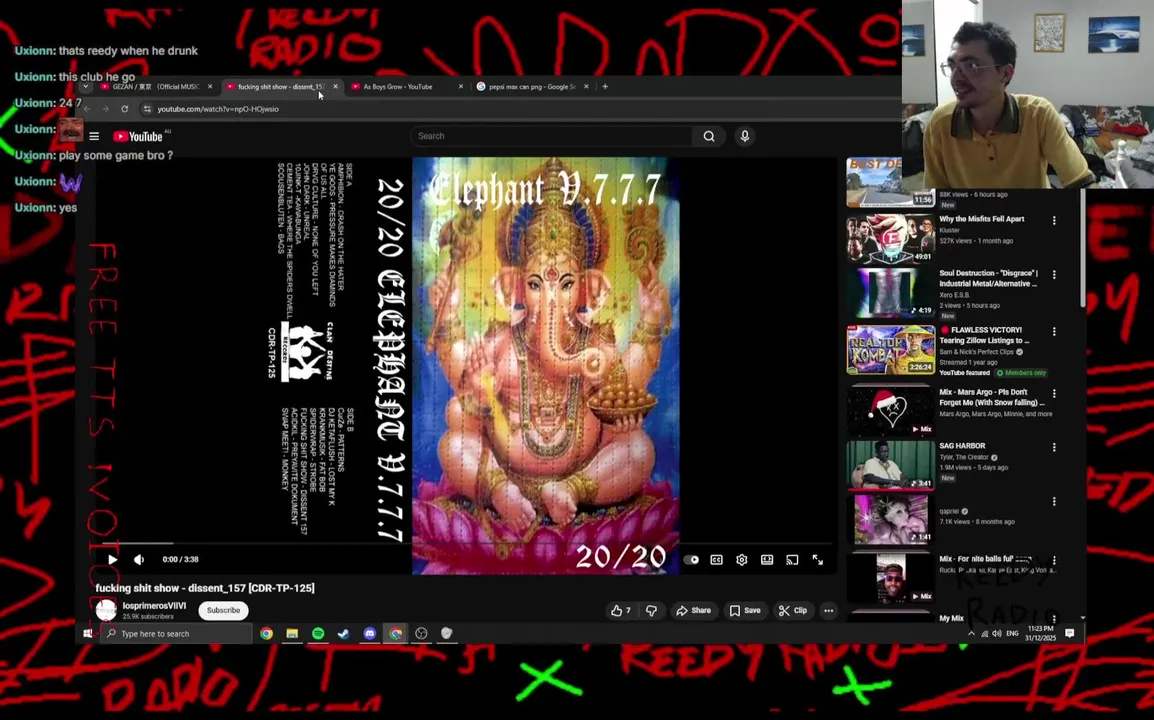1154x720 pixels.
Task: Open Spotify from the taskbar
Action: 318,633
